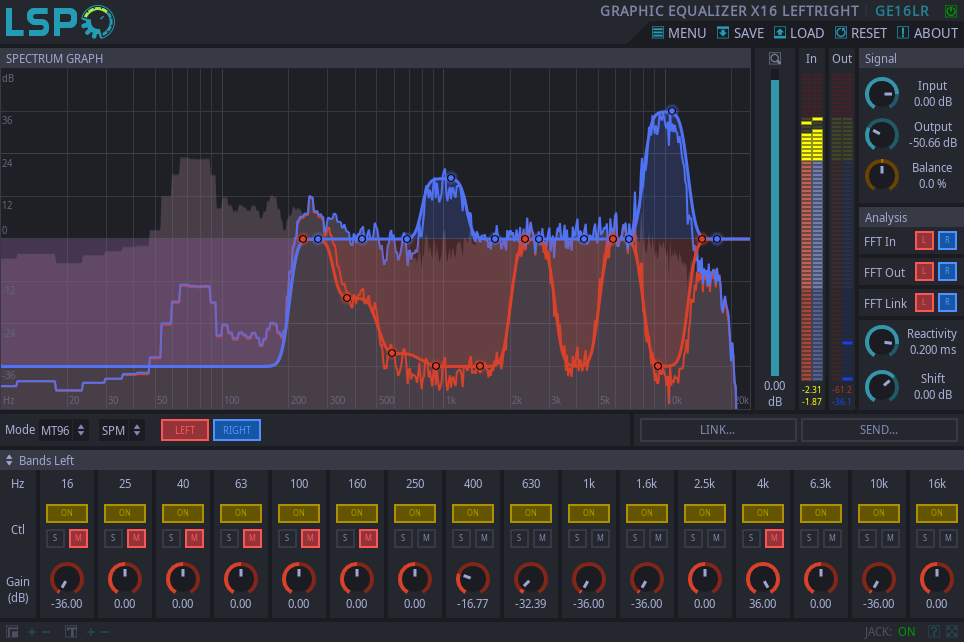Click the minus icon beside the UI scaling icon
The width and height of the screenshot is (964, 642).
pyautogui.click(x=45, y=632)
